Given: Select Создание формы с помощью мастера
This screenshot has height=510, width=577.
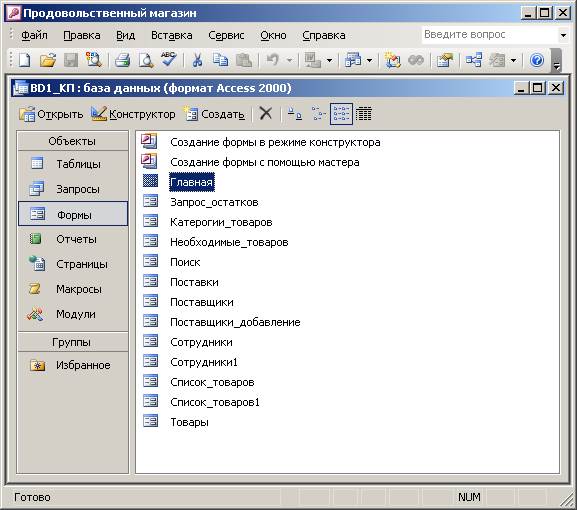Looking at the screenshot, I should click(265, 162).
